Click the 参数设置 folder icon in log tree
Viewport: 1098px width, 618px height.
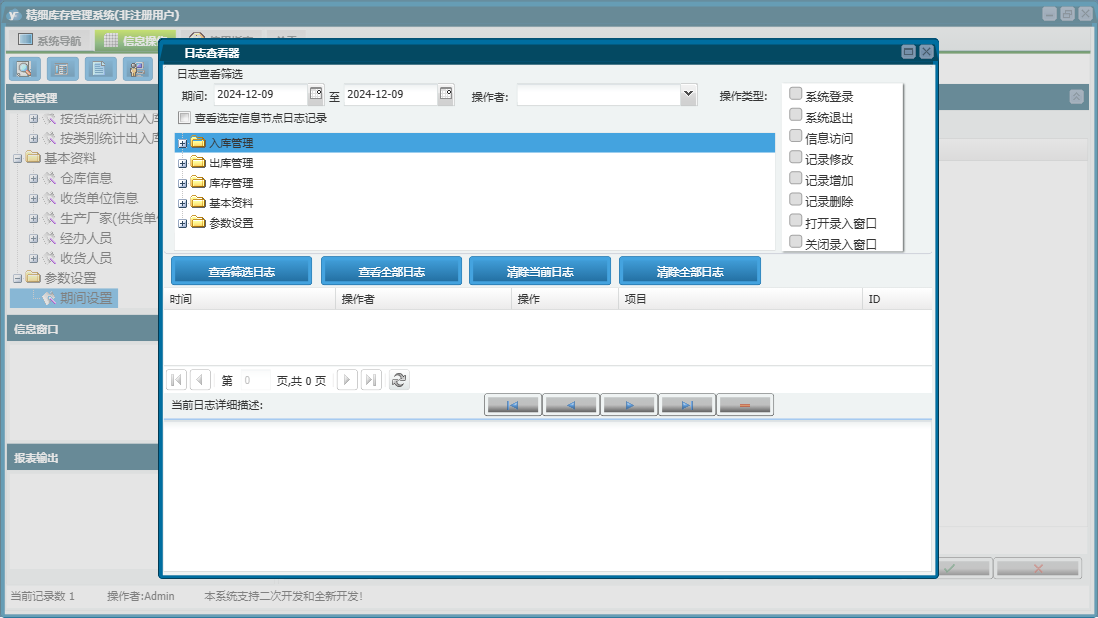click(x=198, y=223)
